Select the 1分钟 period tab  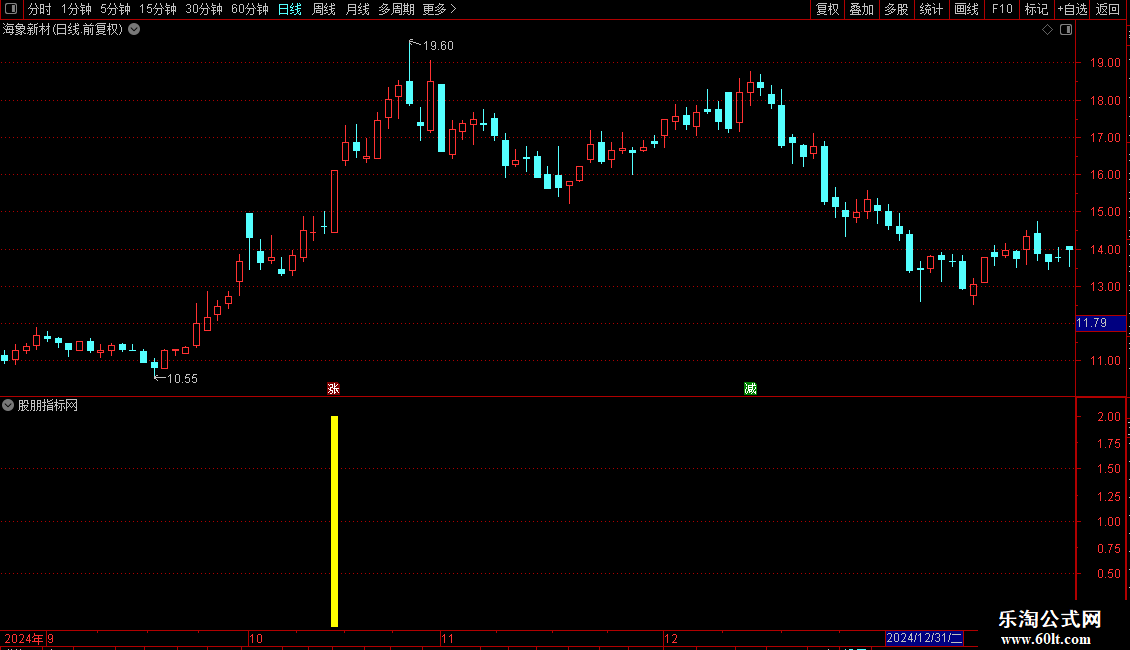pos(76,9)
